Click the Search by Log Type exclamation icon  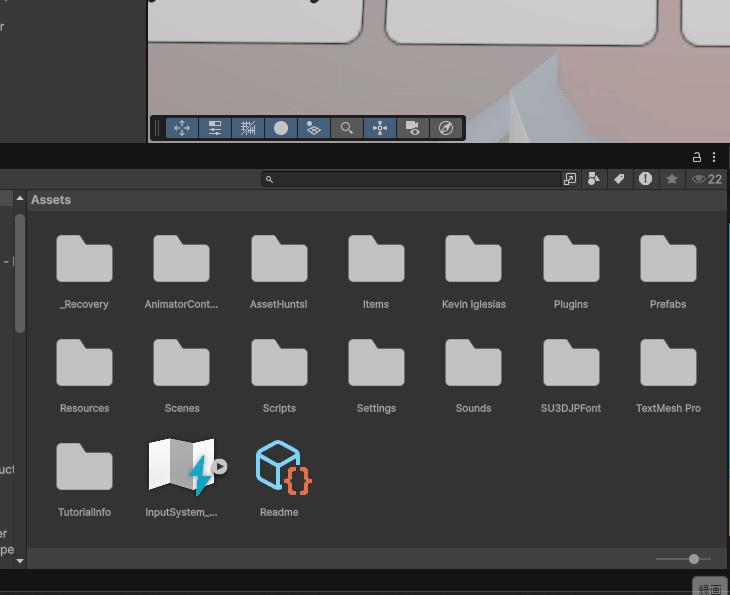click(645, 179)
